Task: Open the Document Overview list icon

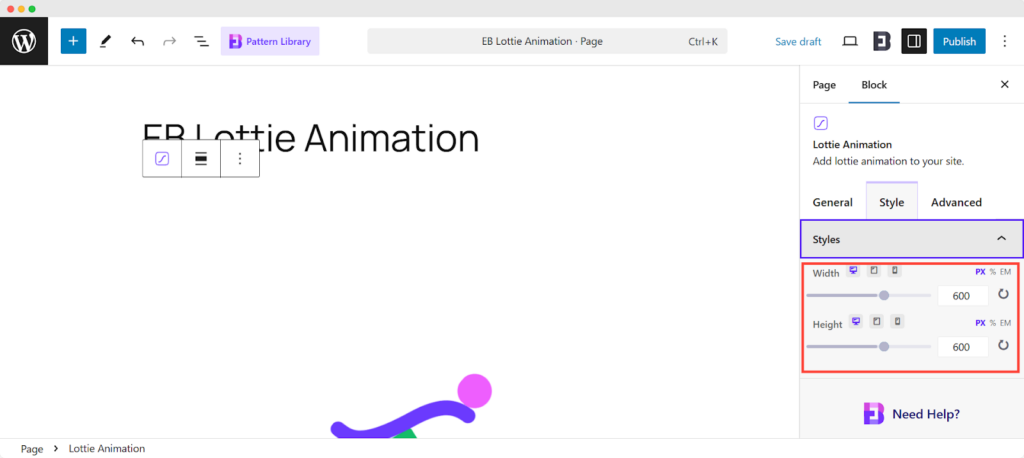Action: click(201, 41)
